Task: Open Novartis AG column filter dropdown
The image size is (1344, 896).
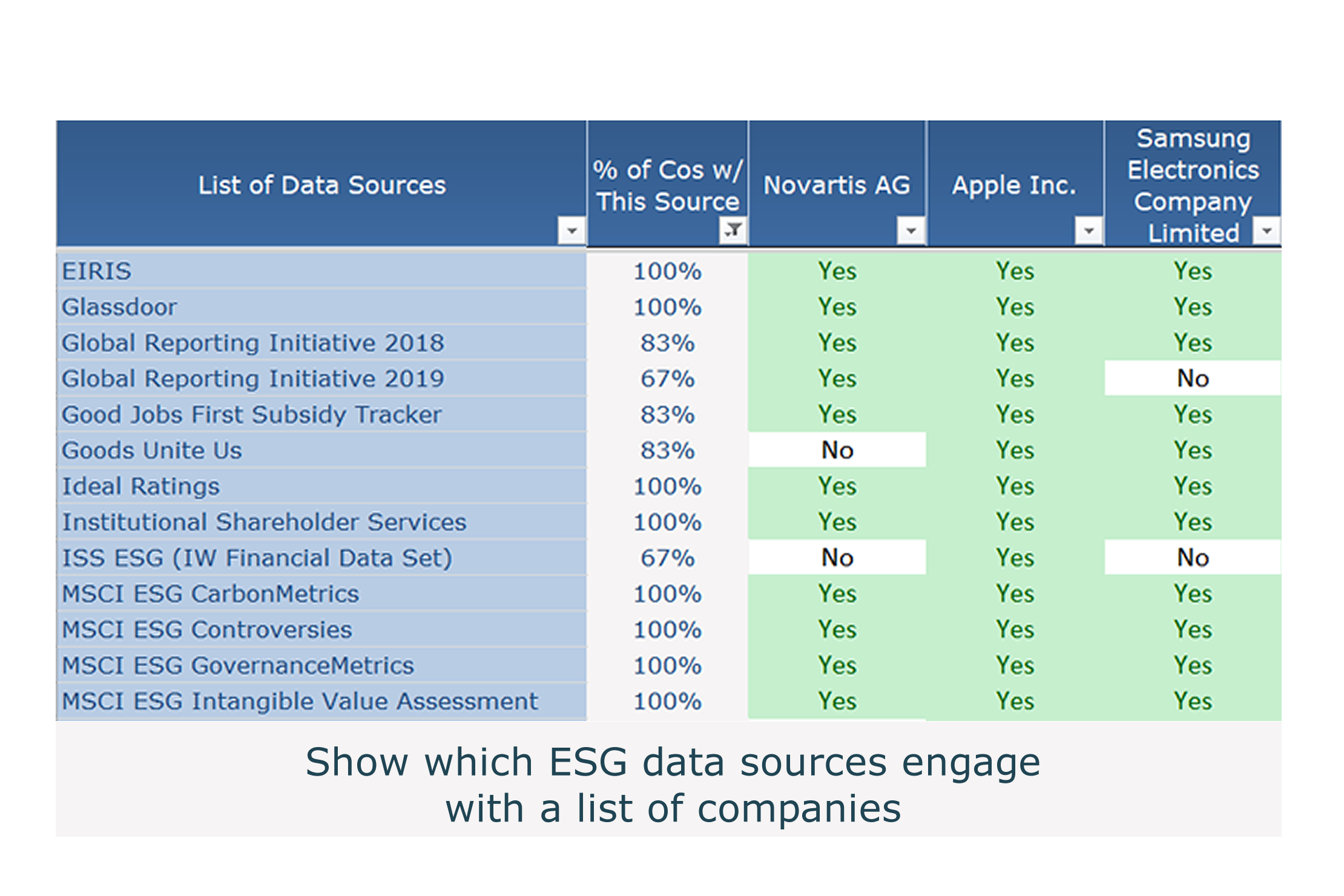Action: [x=911, y=231]
